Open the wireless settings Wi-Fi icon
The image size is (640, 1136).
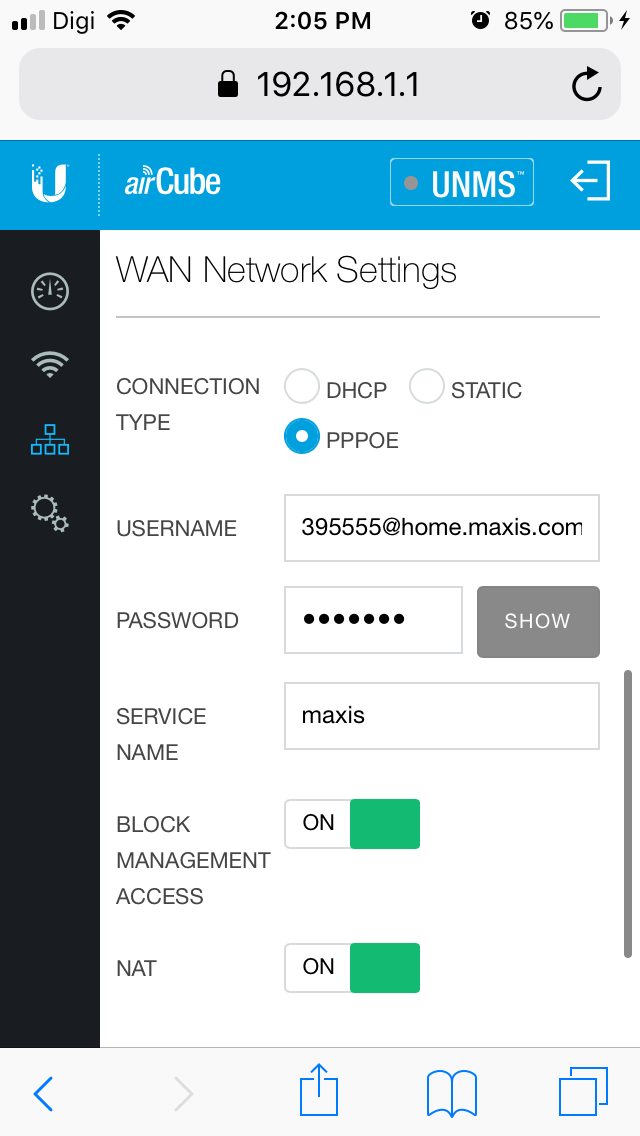click(x=50, y=365)
